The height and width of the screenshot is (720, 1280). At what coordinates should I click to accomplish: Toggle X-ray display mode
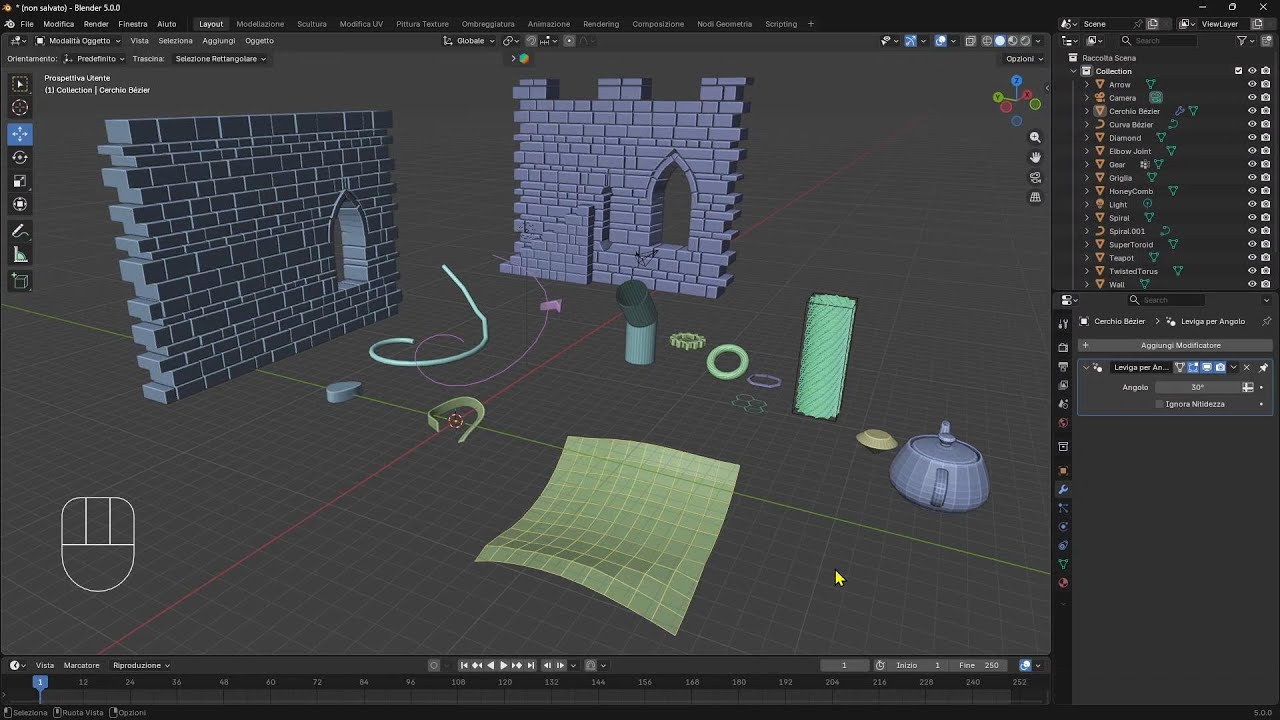click(x=970, y=41)
